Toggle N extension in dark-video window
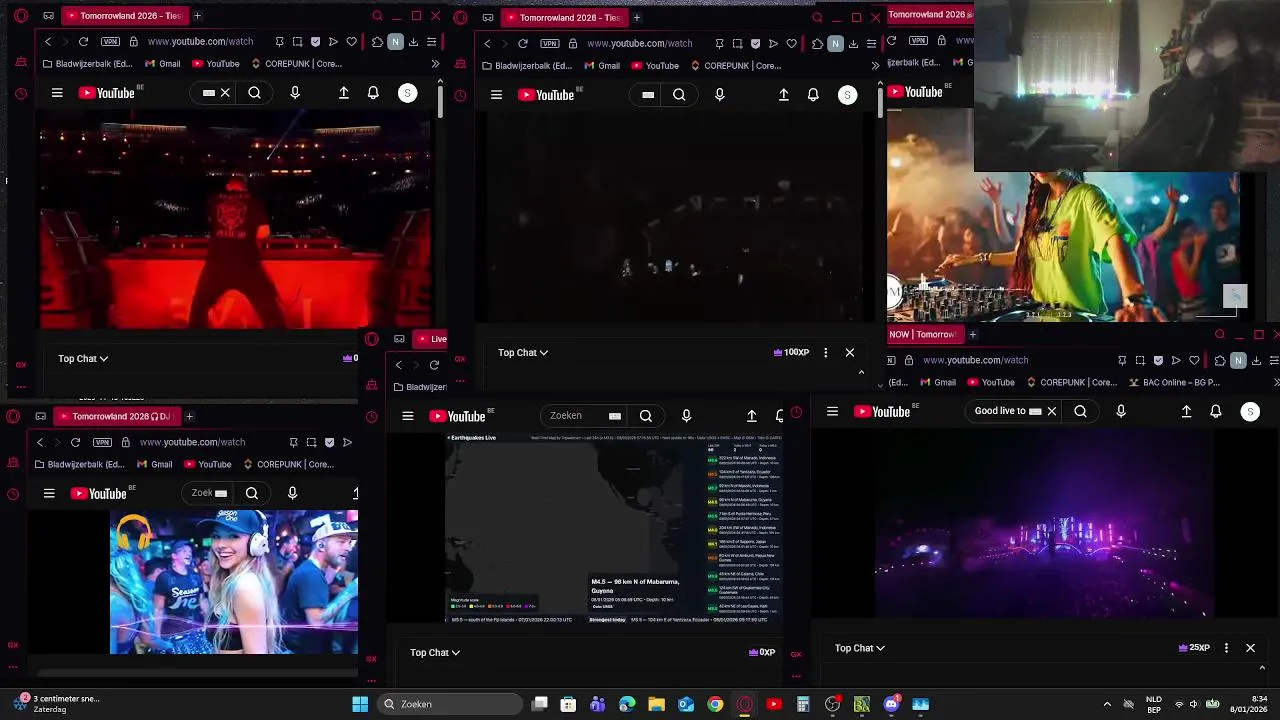Image resolution: width=1280 pixels, height=720 pixels. (x=835, y=44)
